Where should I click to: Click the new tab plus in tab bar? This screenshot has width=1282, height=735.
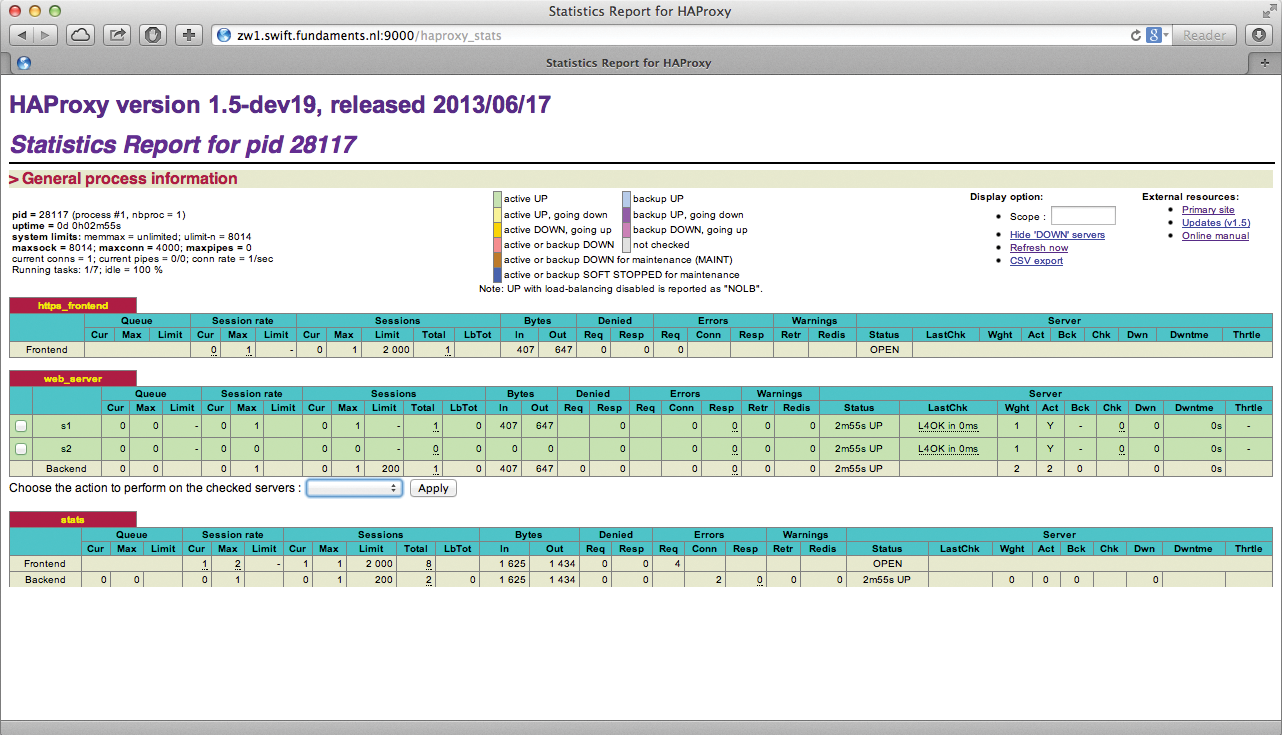tap(1266, 62)
